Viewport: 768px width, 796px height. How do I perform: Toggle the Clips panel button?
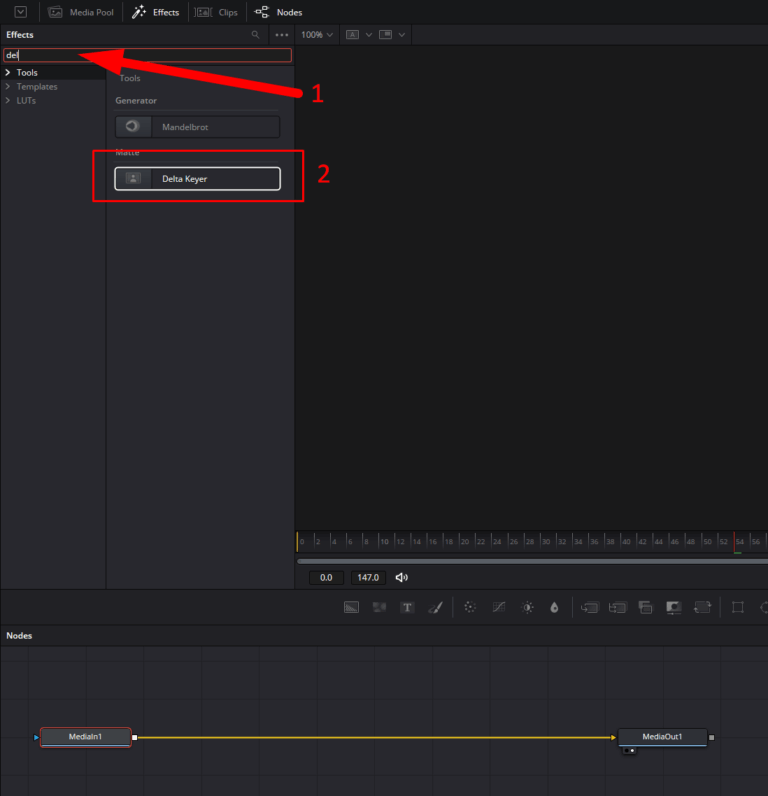pyautogui.click(x=216, y=12)
